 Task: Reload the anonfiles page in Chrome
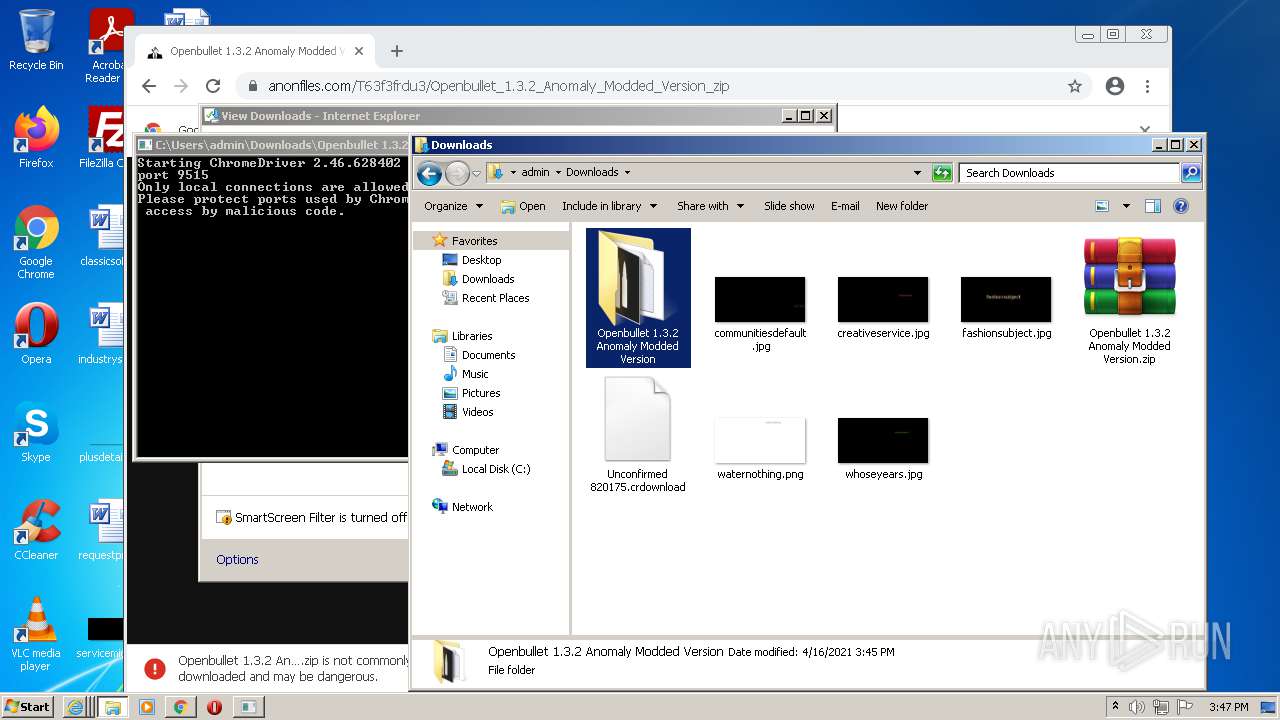click(x=213, y=86)
